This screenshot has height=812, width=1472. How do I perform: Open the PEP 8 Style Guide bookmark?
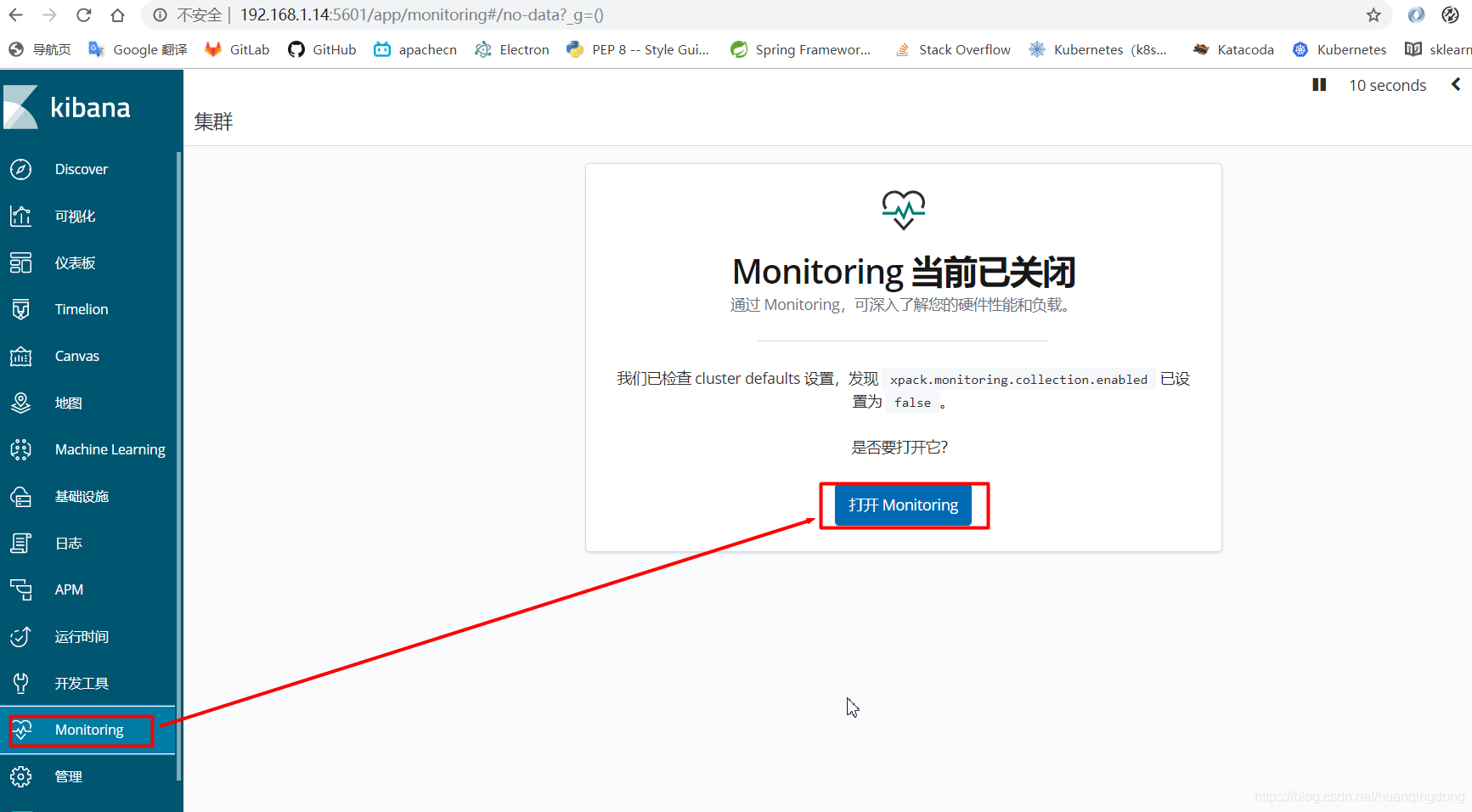pyautogui.click(x=638, y=49)
